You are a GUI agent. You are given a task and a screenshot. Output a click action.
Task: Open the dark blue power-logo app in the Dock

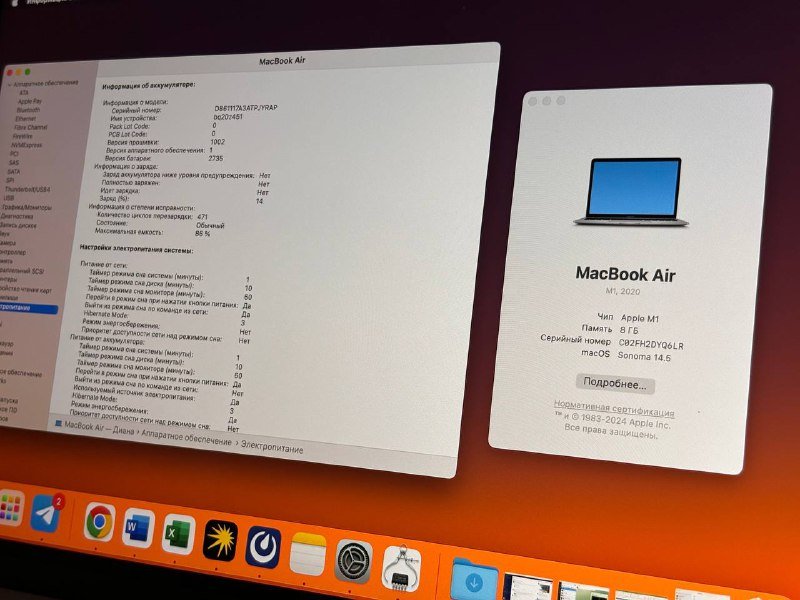click(264, 545)
